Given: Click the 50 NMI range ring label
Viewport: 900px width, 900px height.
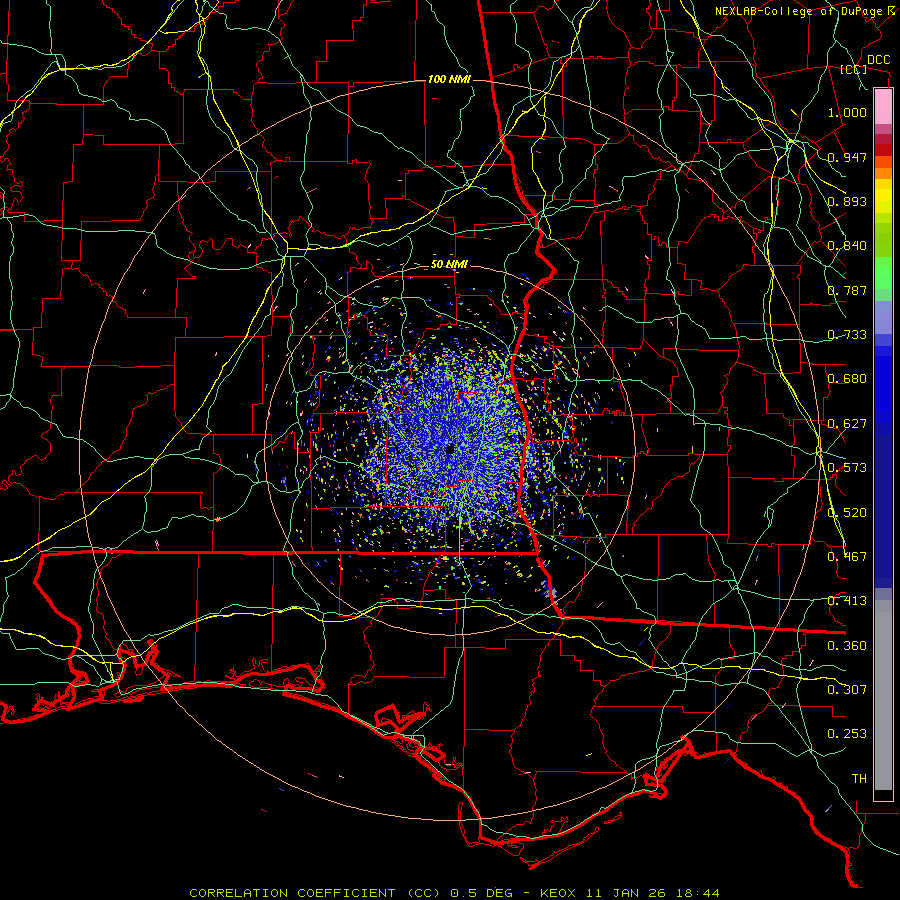Looking at the screenshot, I should [x=449, y=265].
